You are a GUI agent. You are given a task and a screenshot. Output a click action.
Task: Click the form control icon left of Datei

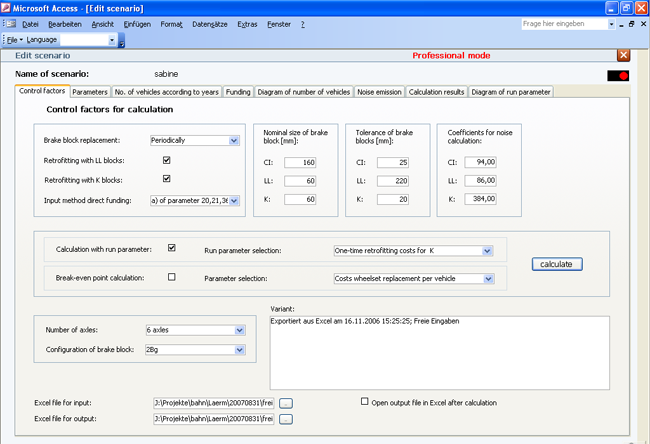pos(11,24)
